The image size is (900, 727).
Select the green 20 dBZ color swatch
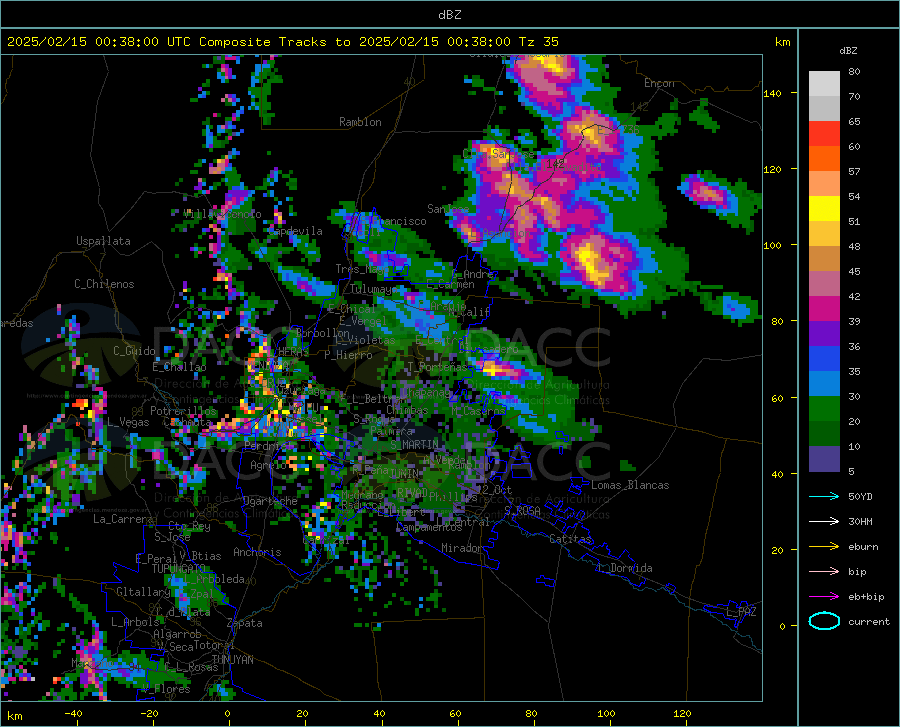pyautogui.click(x=824, y=409)
